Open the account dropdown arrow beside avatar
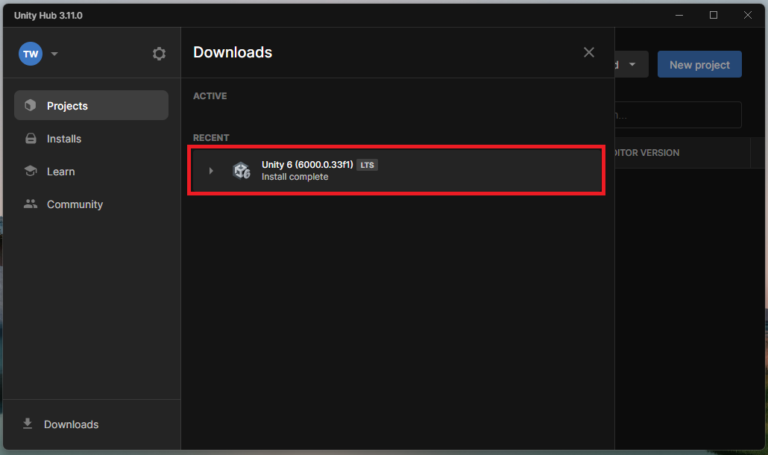This screenshot has height=455, width=768. pyautogui.click(x=54, y=54)
